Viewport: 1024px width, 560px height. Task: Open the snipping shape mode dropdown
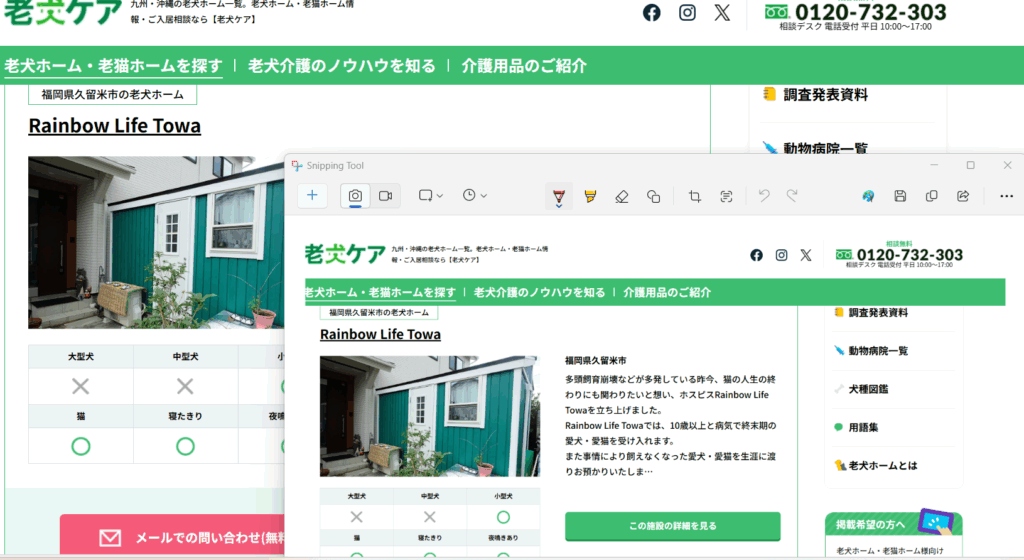(431, 196)
